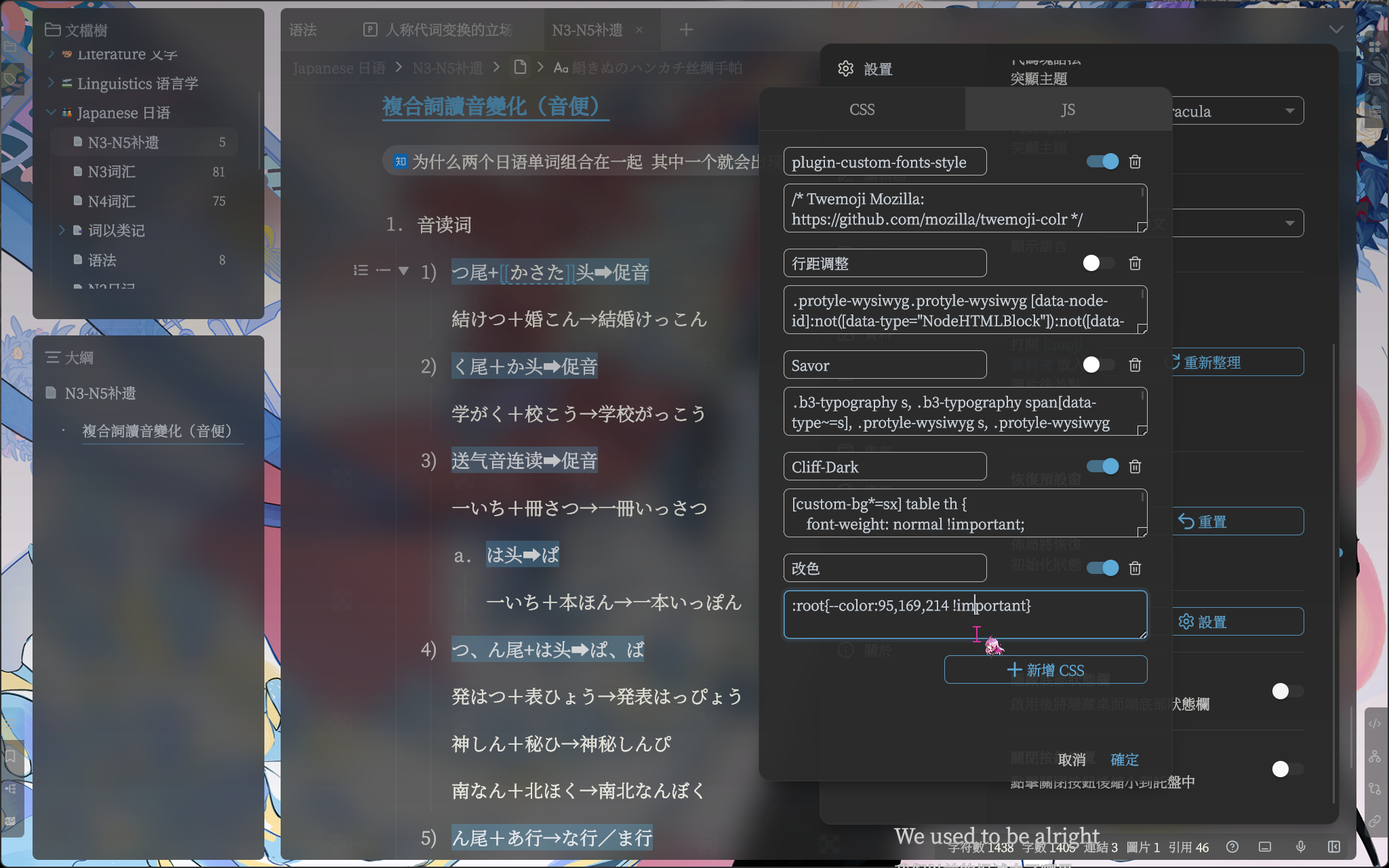This screenshot has height=868, width=1389.
Task: Click the microphone icon in the status bar
Action: tap(1300, 847)
